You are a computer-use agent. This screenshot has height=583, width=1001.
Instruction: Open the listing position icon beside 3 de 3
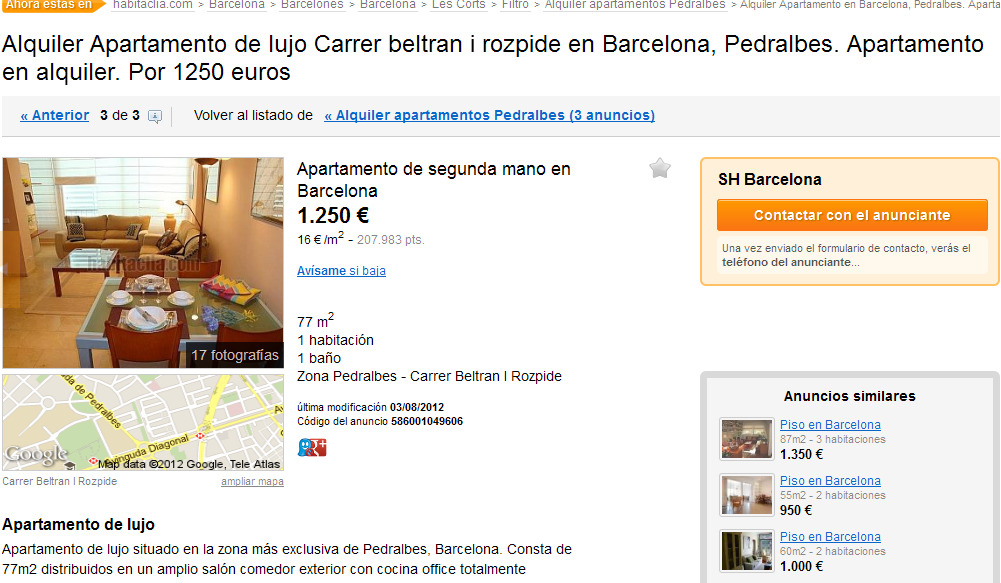point(154,116)
